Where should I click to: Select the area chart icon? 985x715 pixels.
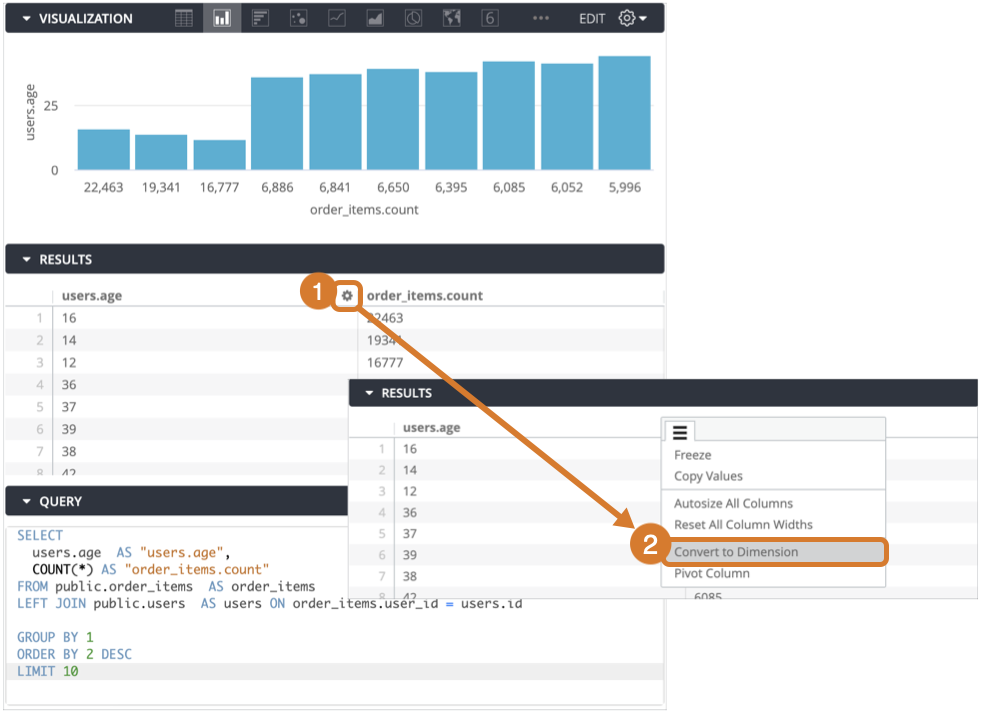pyautogui.click(x=375, y=18)
